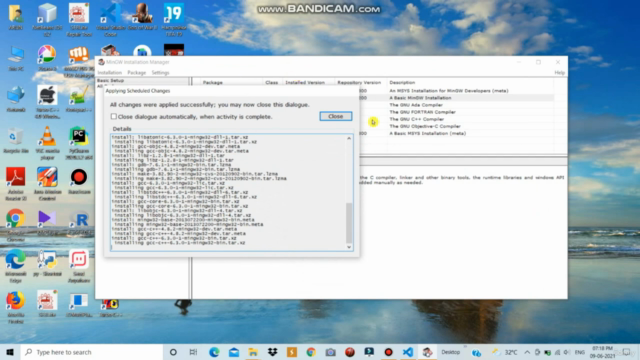
Task: Open the taskbar clock and date
Action: [x=602, y=352]
